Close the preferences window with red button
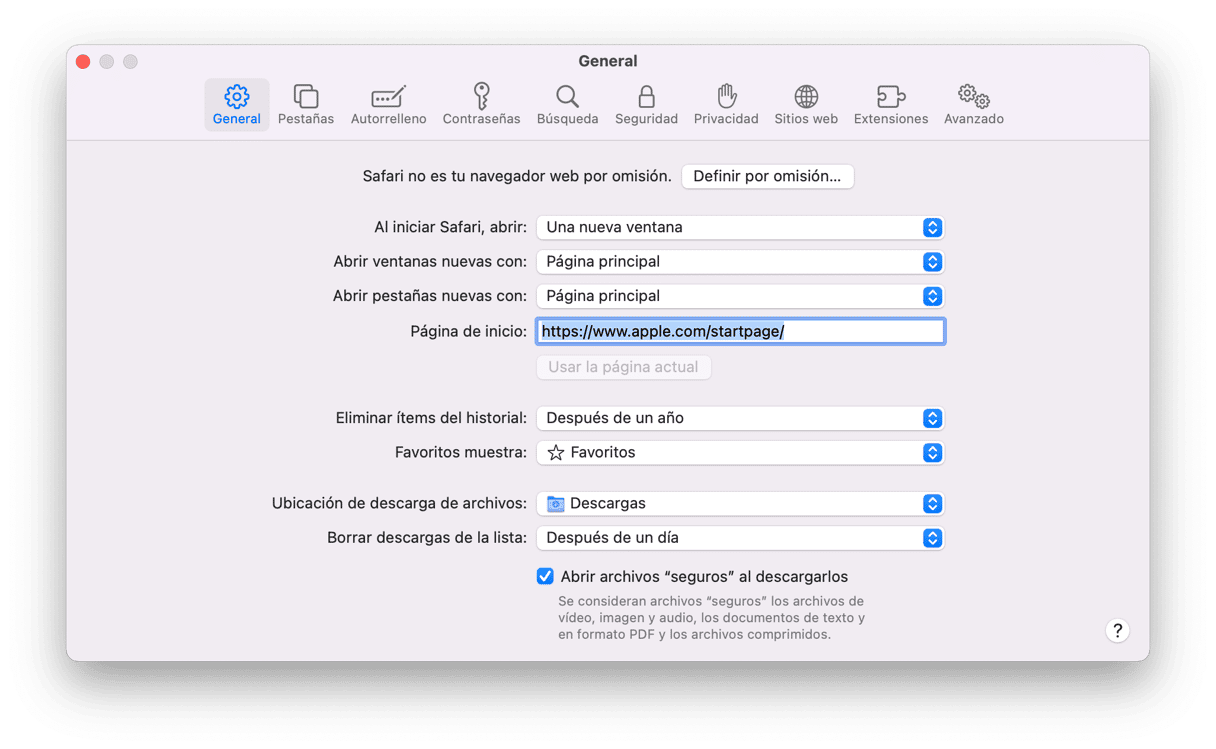Image resolution: width=1216 pixels, height=749 pixels. point(83,62)
